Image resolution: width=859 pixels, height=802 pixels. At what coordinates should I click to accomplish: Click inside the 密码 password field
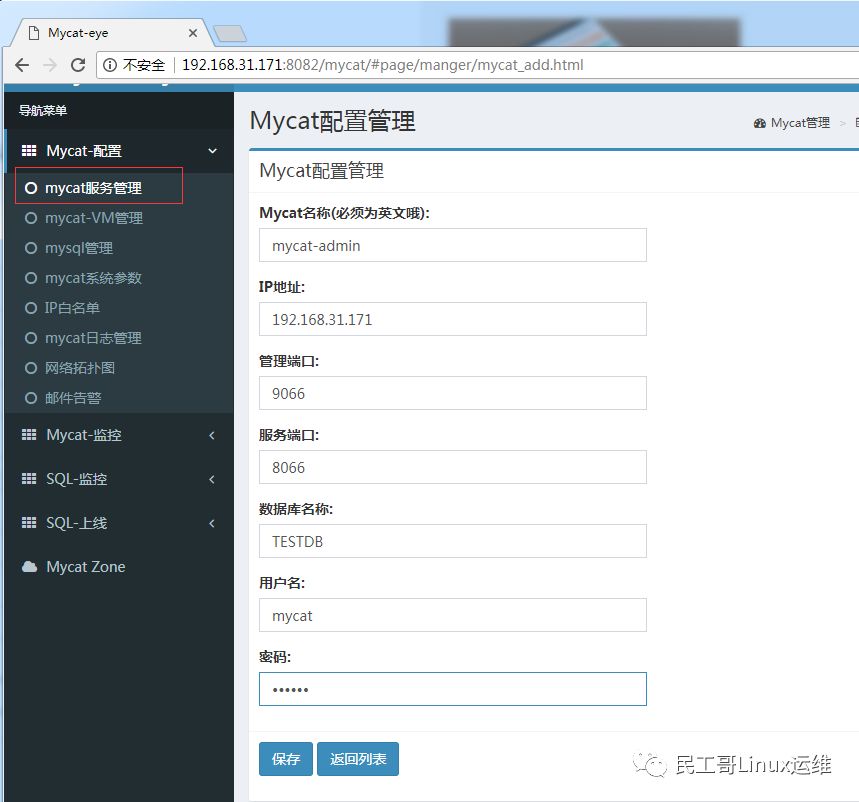click(x=452, y=688)
